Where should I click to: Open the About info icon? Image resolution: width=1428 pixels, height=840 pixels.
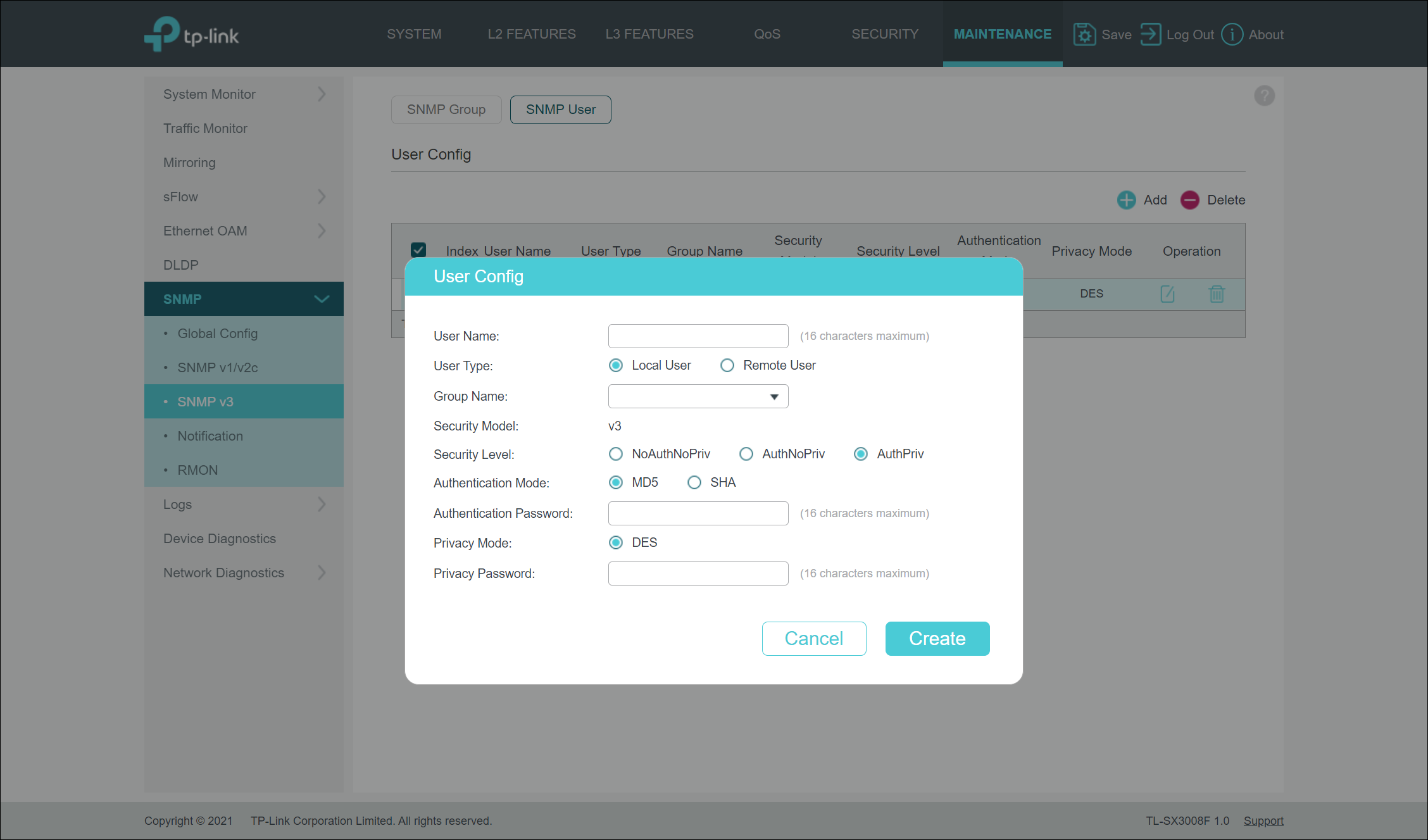1231,34
